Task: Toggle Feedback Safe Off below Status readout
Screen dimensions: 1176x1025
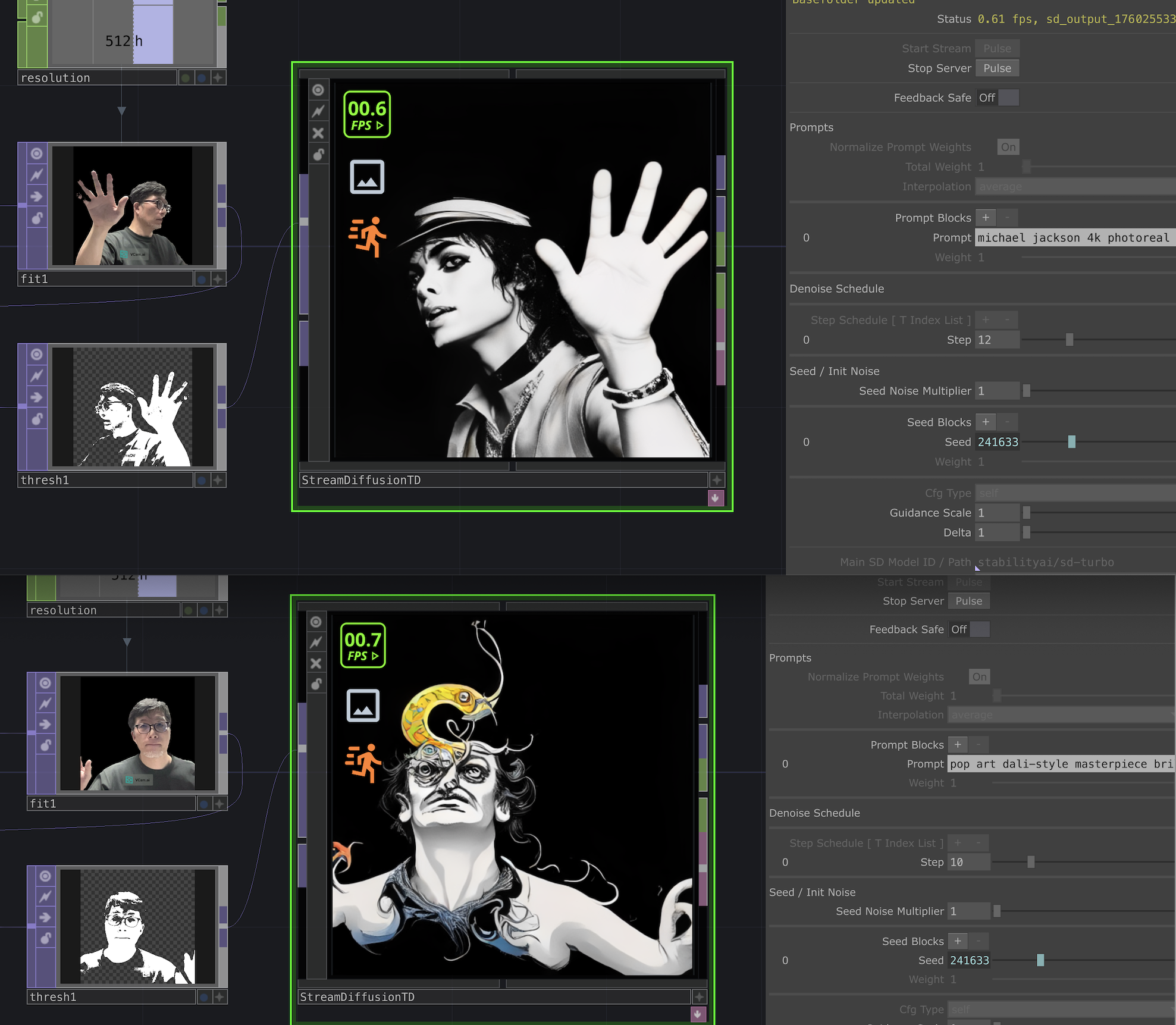Action: [x=998, y=98]
